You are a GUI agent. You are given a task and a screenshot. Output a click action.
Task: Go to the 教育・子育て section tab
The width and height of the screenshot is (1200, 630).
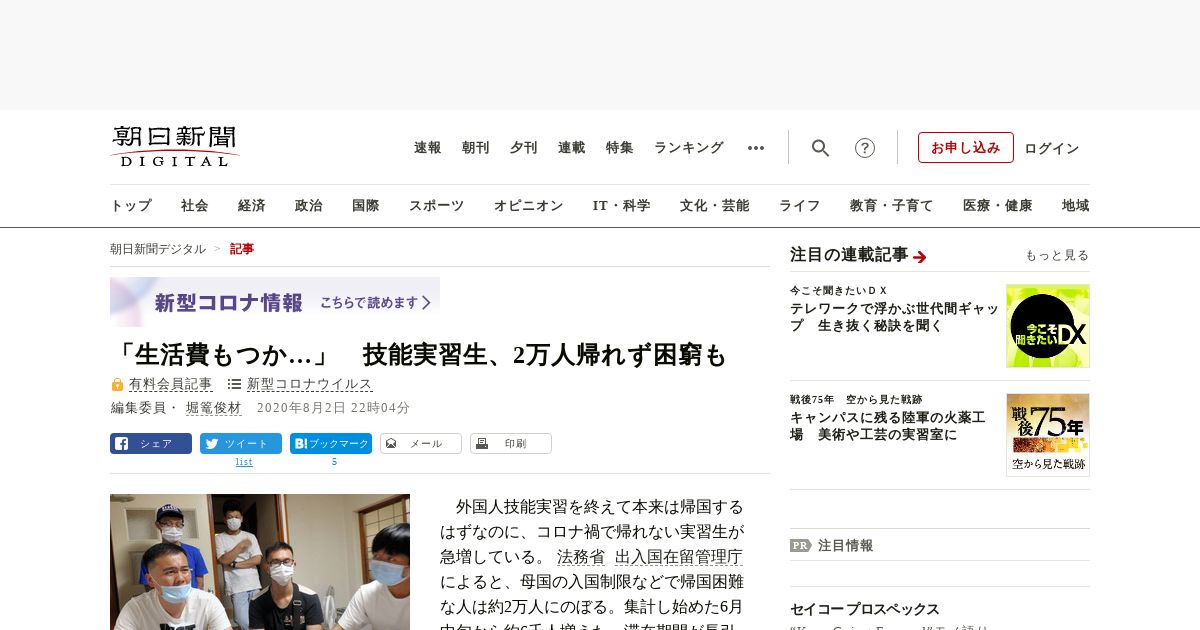click(x=892, y=206)
